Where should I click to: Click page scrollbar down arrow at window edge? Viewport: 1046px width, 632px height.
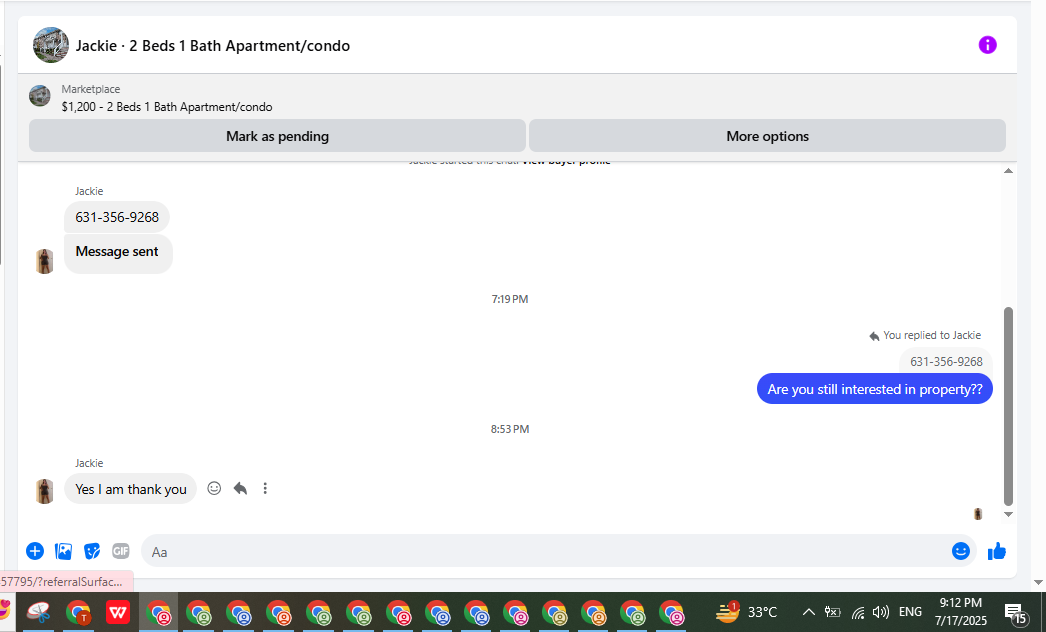pyautogui.click(x=1038, y=583)
